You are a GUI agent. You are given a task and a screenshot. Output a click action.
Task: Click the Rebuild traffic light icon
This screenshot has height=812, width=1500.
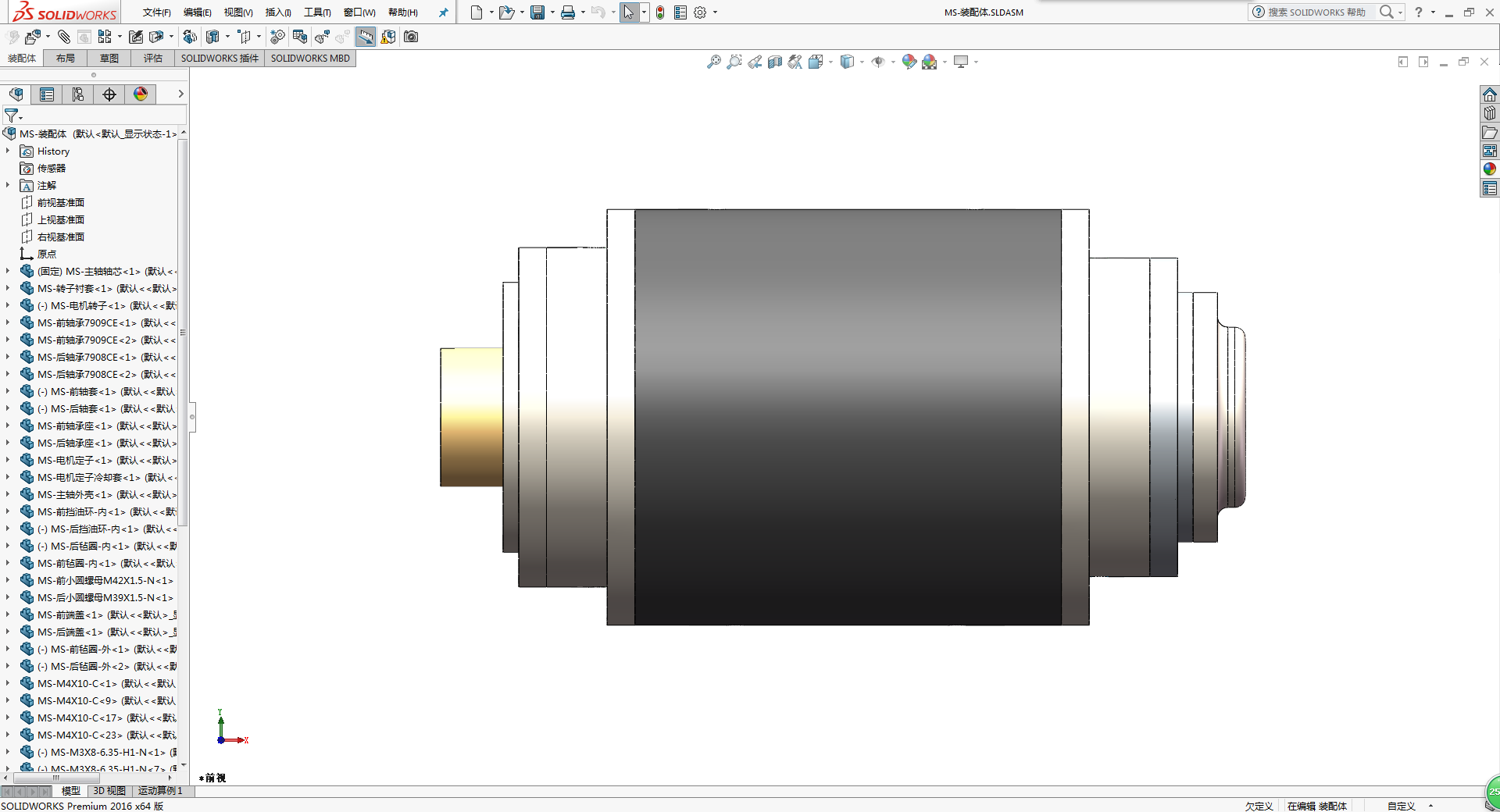click(x=660, y=12)
